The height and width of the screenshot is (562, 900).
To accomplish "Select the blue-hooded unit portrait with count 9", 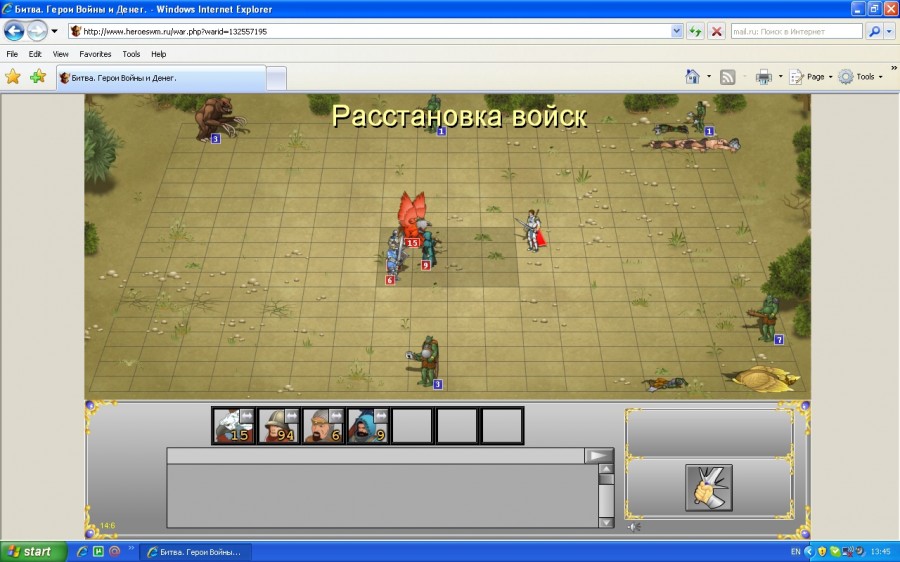I will [x=368, y=425].
